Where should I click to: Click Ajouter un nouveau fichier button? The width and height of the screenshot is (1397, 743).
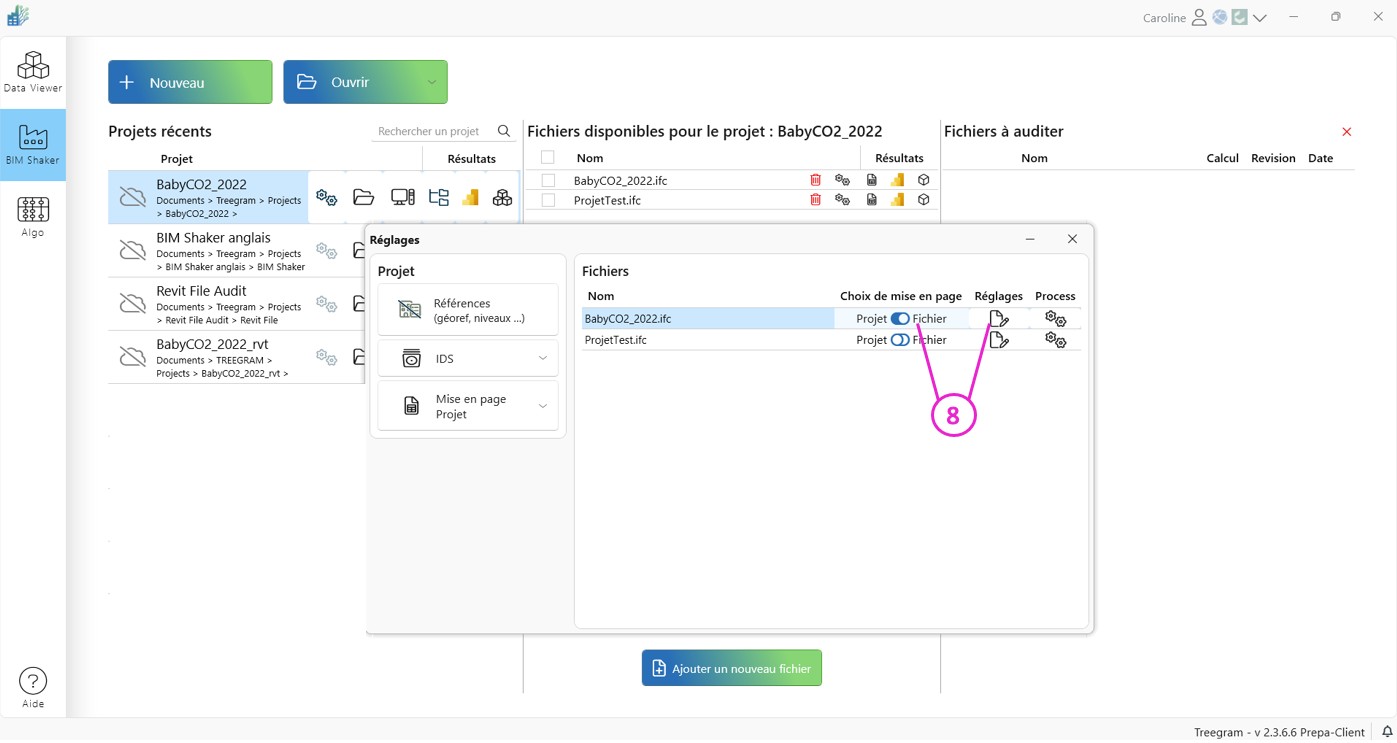coord(731,668)
